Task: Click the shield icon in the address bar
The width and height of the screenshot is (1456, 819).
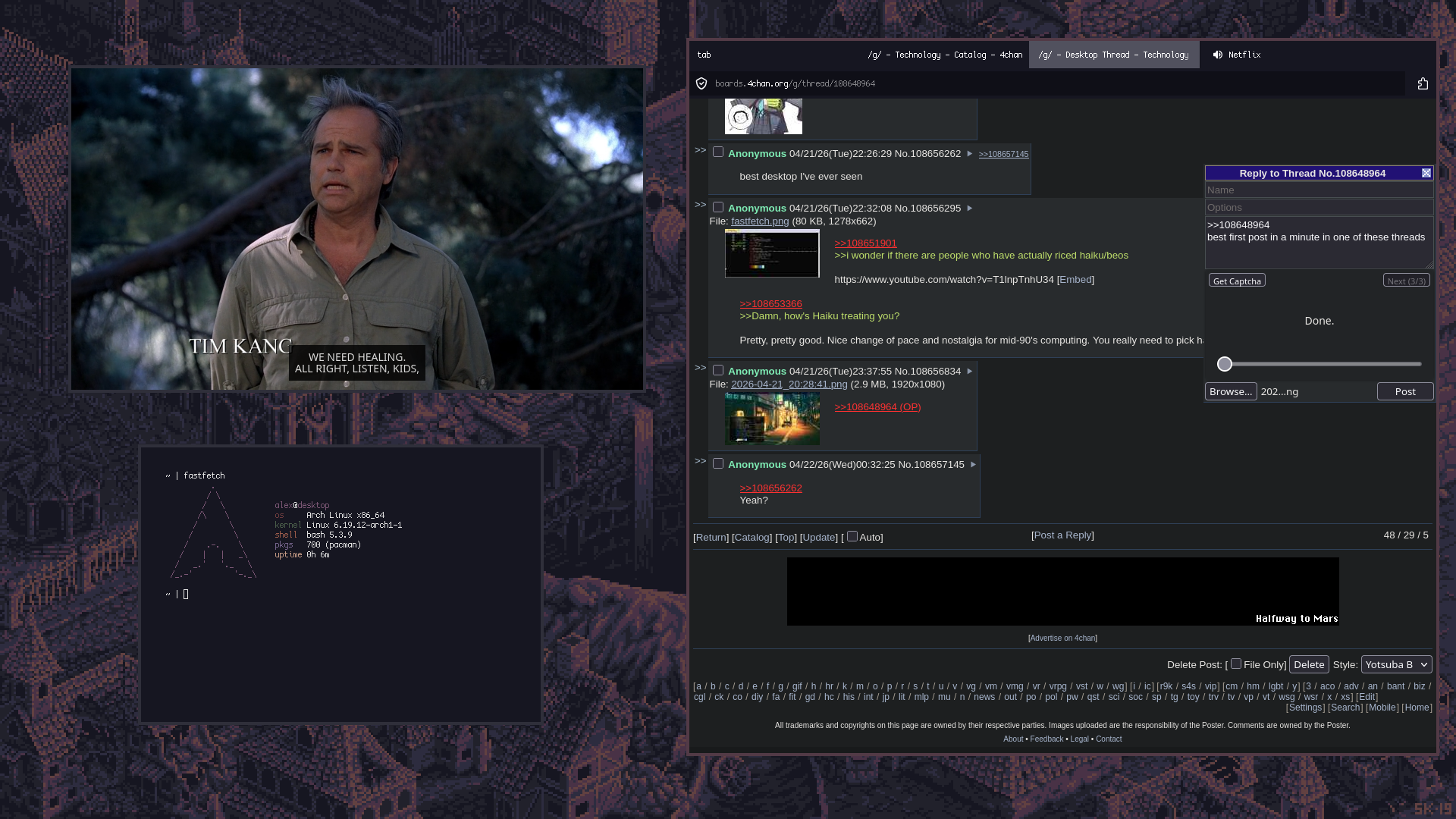Action: tap(701, 83)
